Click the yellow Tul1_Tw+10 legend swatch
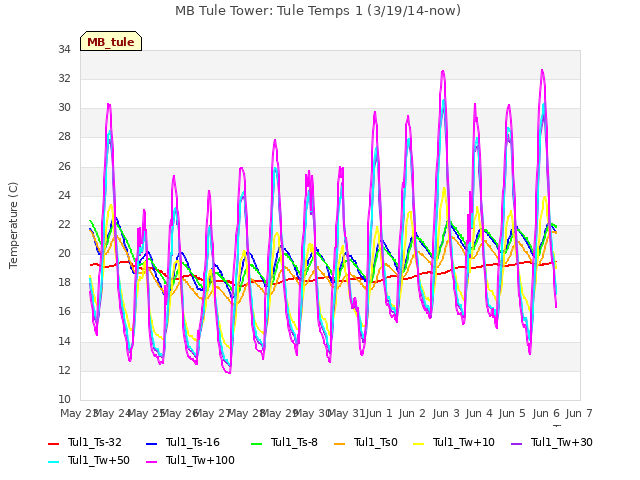 point(418,443)
